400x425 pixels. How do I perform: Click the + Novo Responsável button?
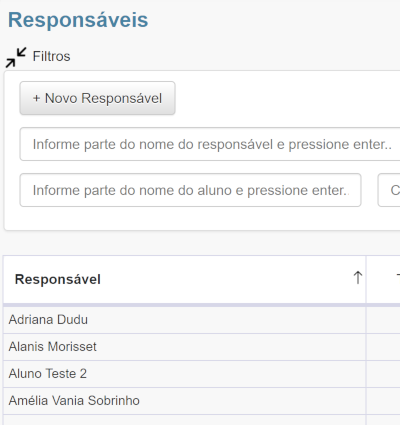(97, 98)
